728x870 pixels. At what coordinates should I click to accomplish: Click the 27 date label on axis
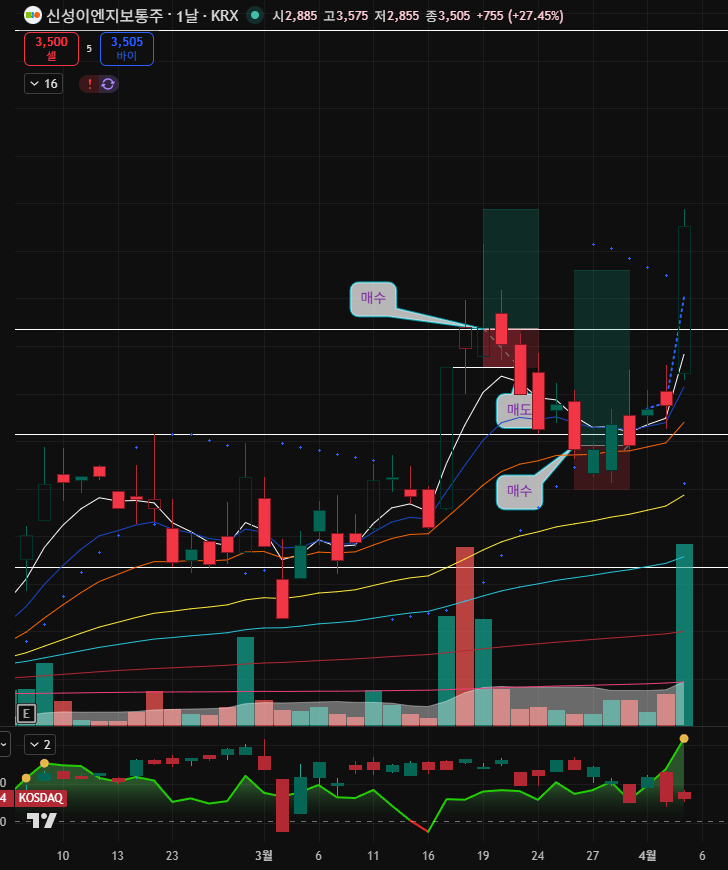pyautogui.click(x=593, y=855)
